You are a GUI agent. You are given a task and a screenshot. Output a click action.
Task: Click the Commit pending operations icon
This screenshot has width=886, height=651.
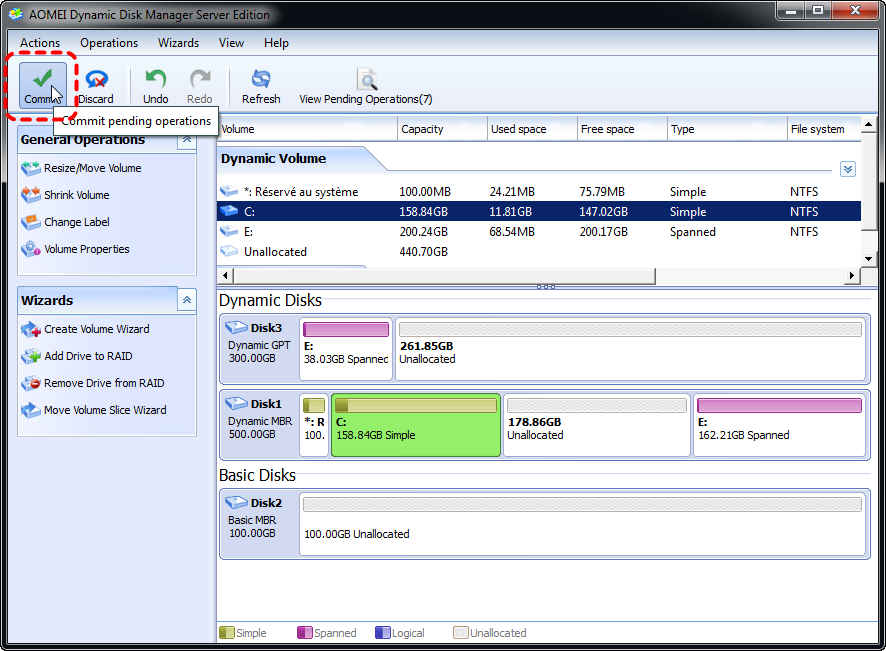click(x=42, y=80)
